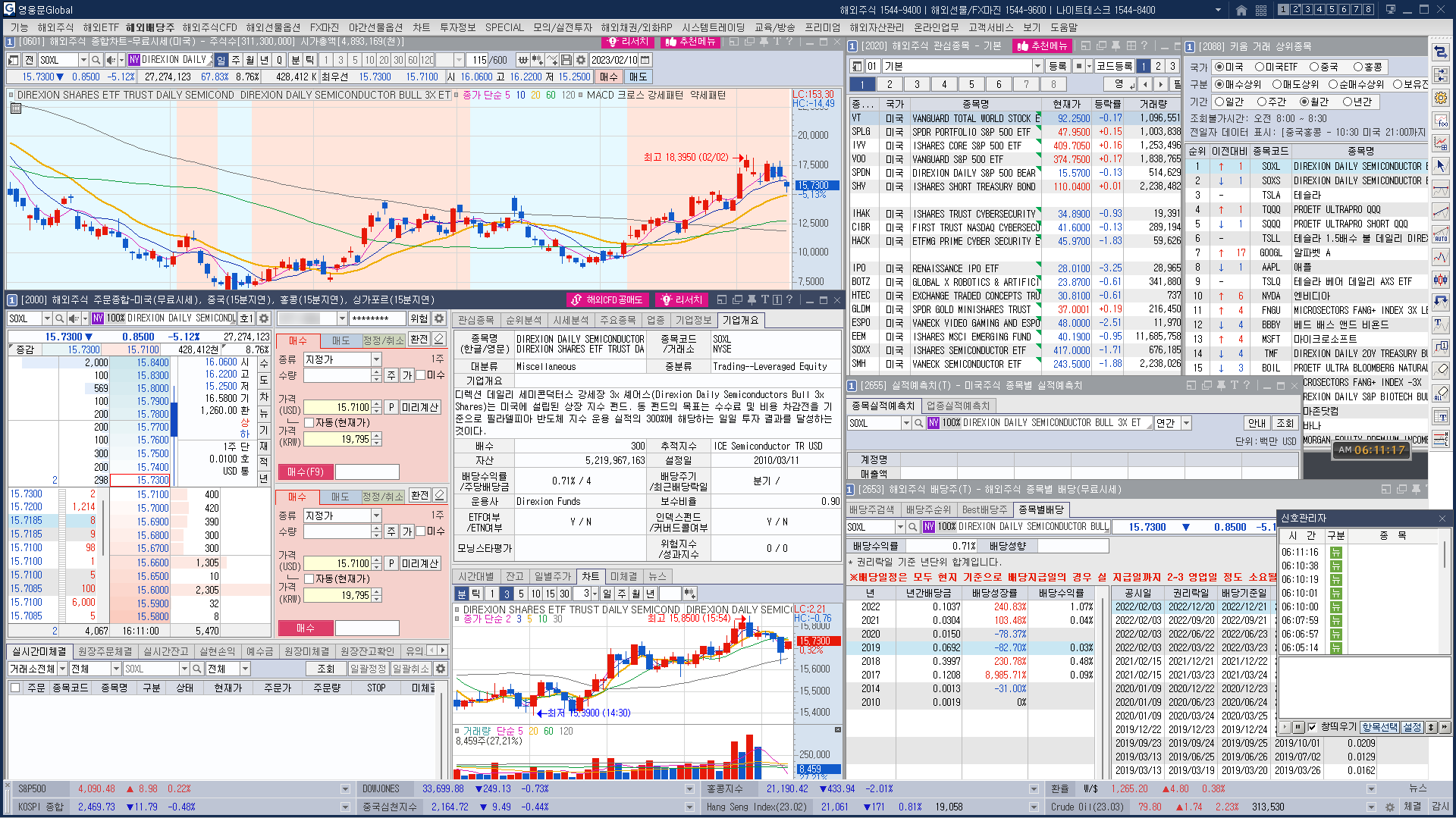This screenshot has width=1456, height=818.
Task: Open the calendar icon beside 2023/02/10
Action: tap(645, 60)
